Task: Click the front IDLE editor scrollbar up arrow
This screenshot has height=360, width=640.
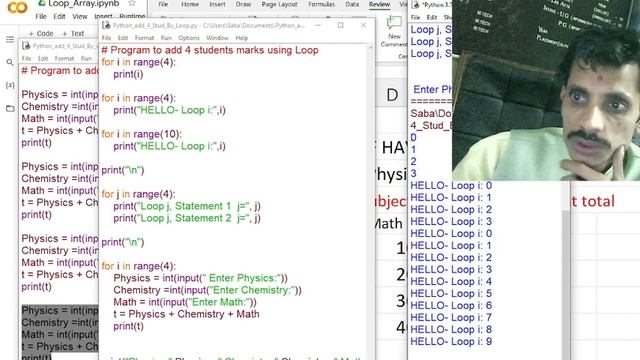Action: pos(370,48)
